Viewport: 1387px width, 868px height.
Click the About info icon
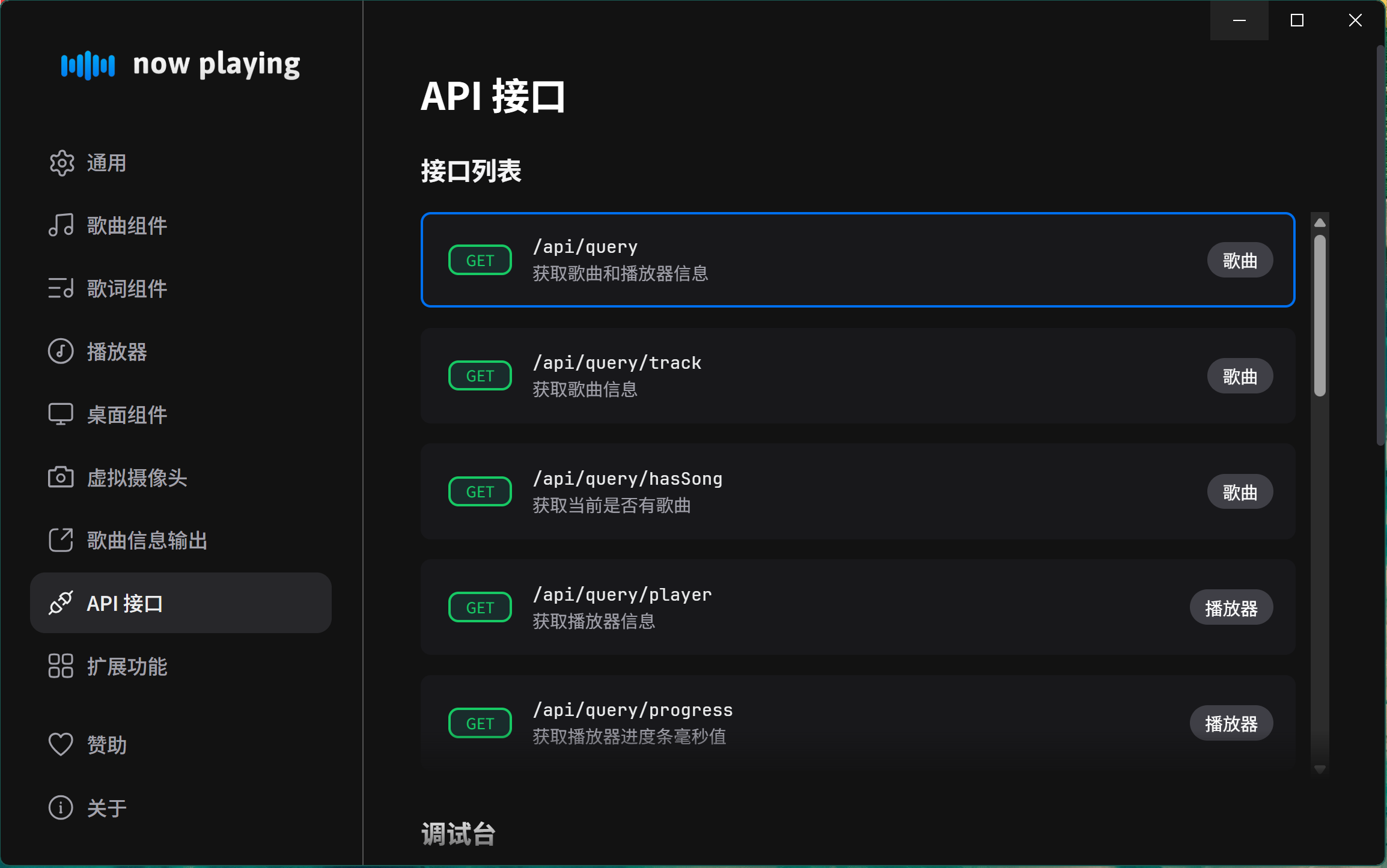point(61,807)
